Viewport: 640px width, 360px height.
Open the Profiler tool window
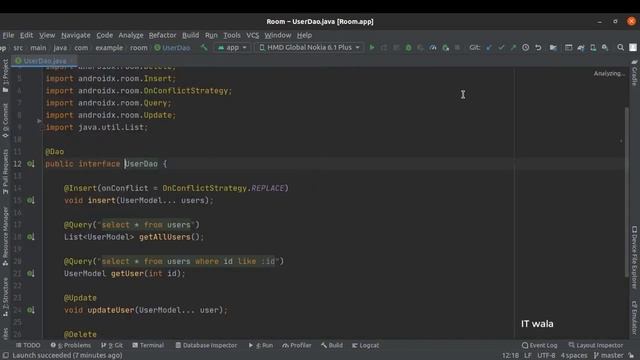(x=297, y=345)
